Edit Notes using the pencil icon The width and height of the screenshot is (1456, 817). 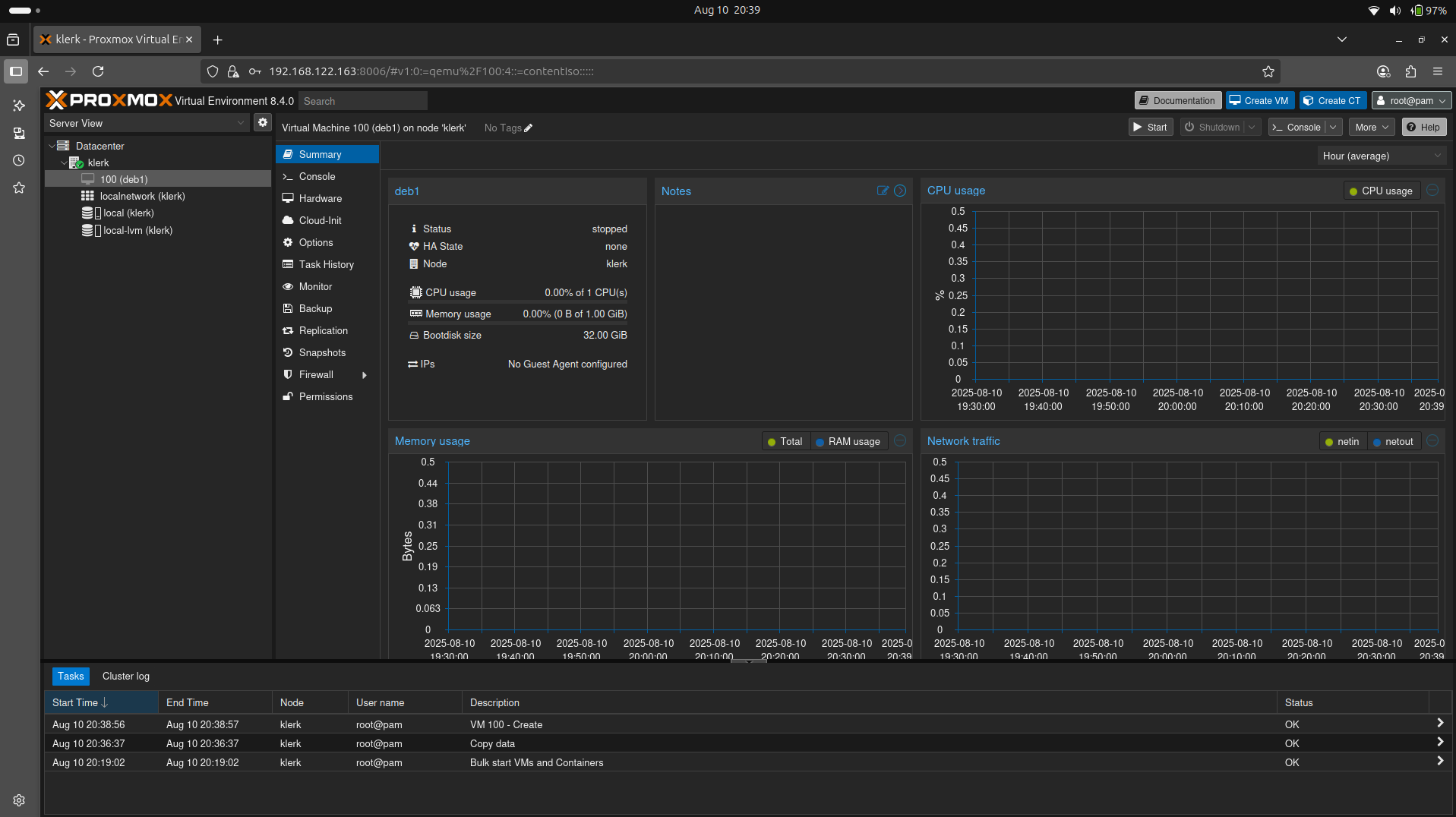pyautogui.click(x=882, y=191)
